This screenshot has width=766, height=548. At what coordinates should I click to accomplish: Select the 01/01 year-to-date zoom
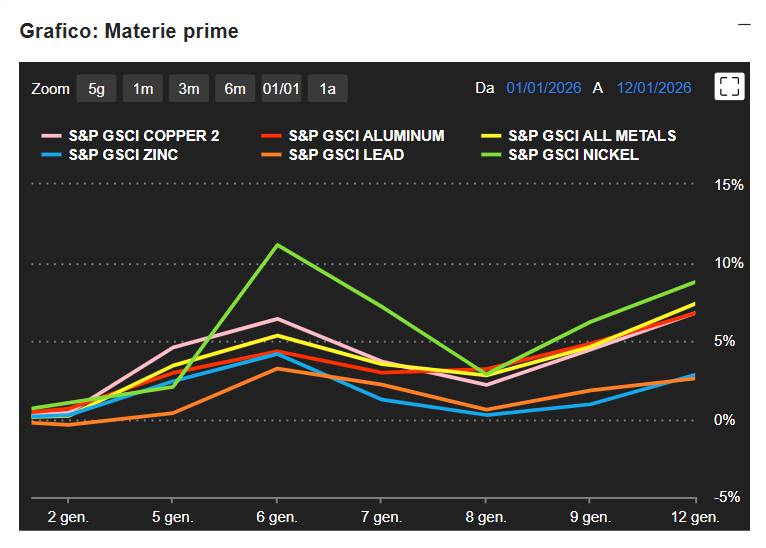[281, 88]
